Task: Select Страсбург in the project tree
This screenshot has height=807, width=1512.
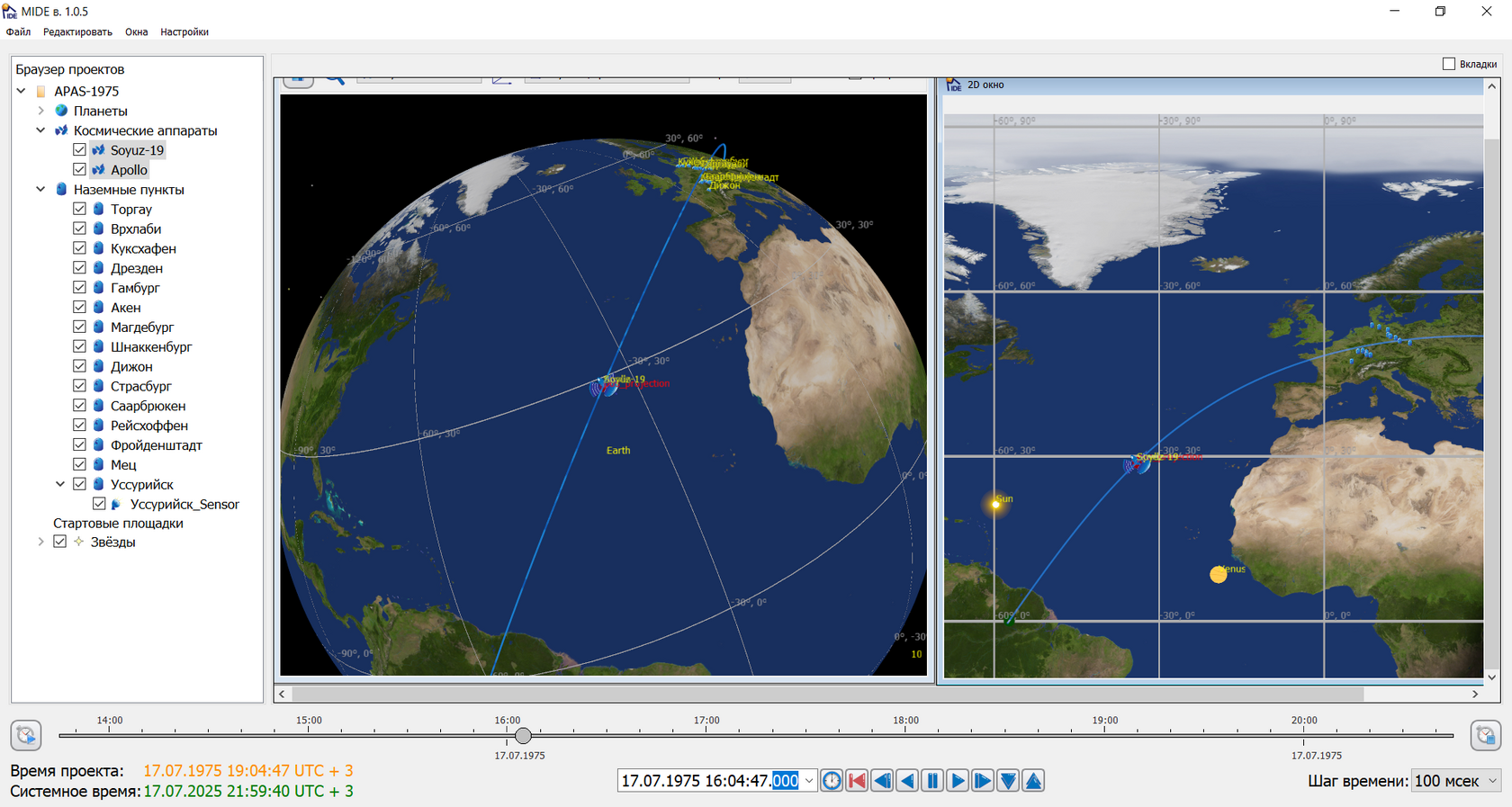Action: (140, 386)
